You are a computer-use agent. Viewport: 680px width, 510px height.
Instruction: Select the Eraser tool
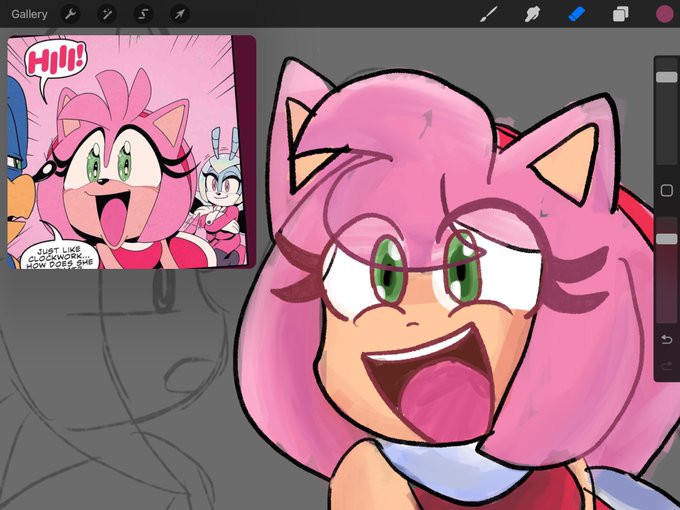click(576, 14)
